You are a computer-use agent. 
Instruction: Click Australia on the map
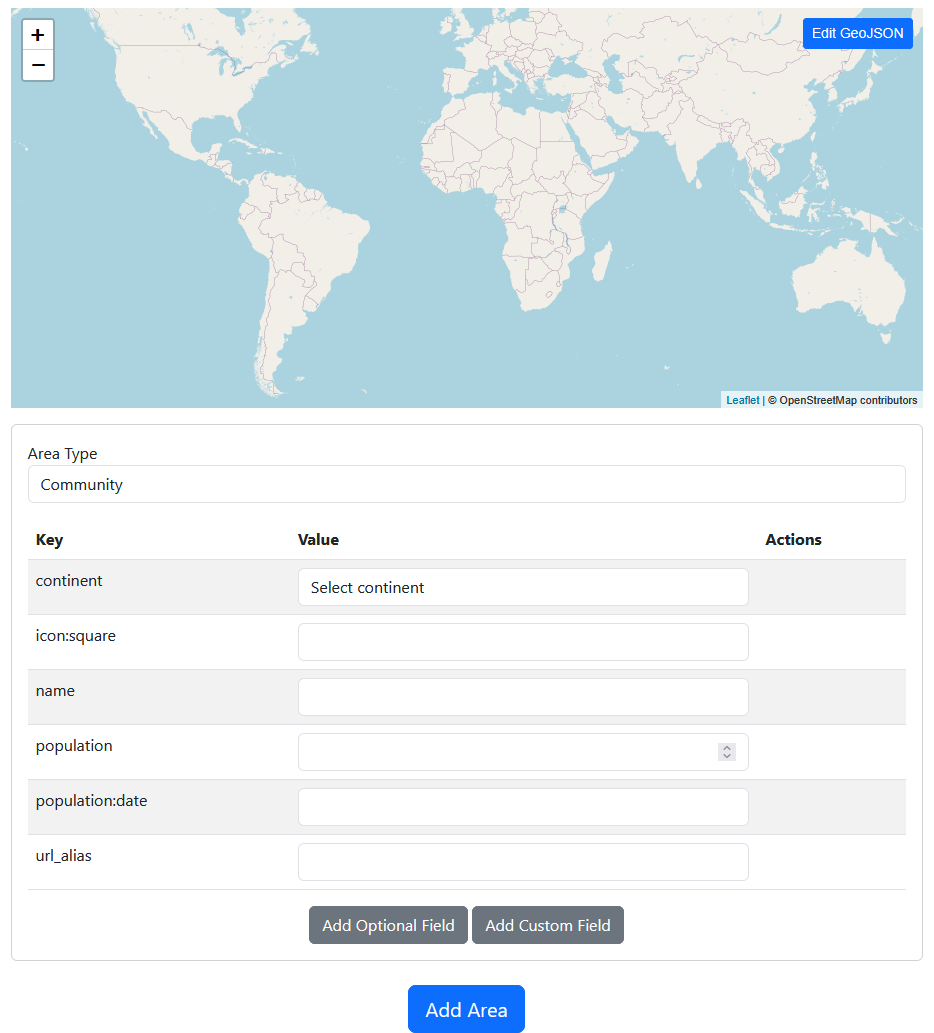847,283
